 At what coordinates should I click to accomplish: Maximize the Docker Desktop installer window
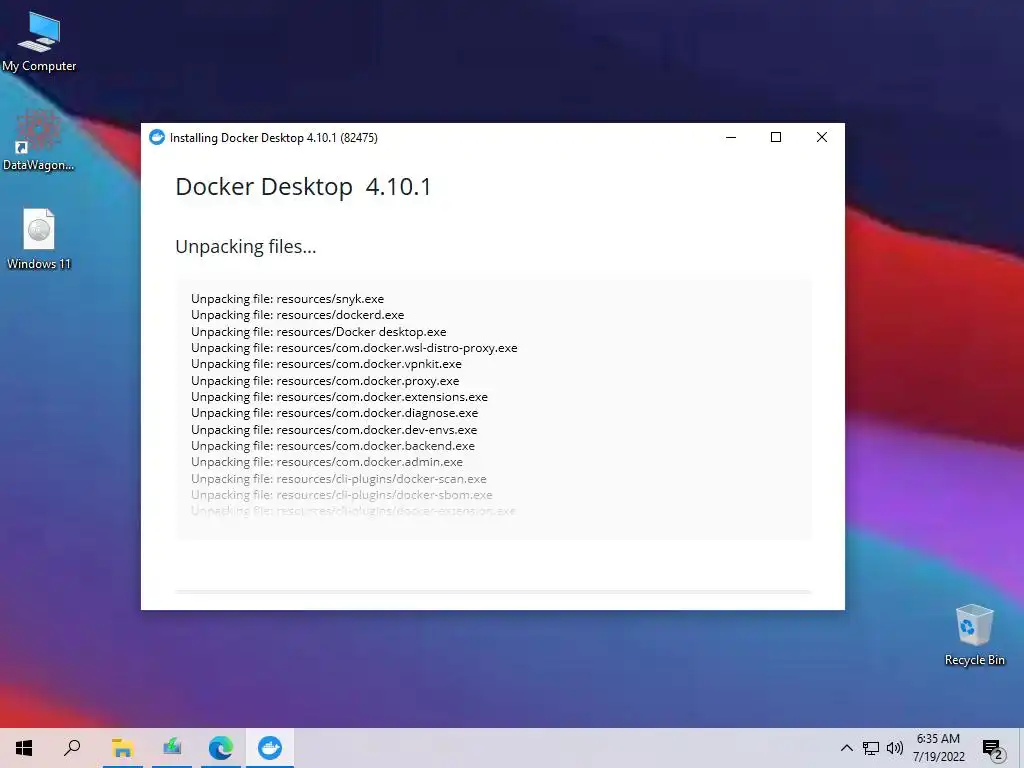pyautogui.click(x=776, y=137)
